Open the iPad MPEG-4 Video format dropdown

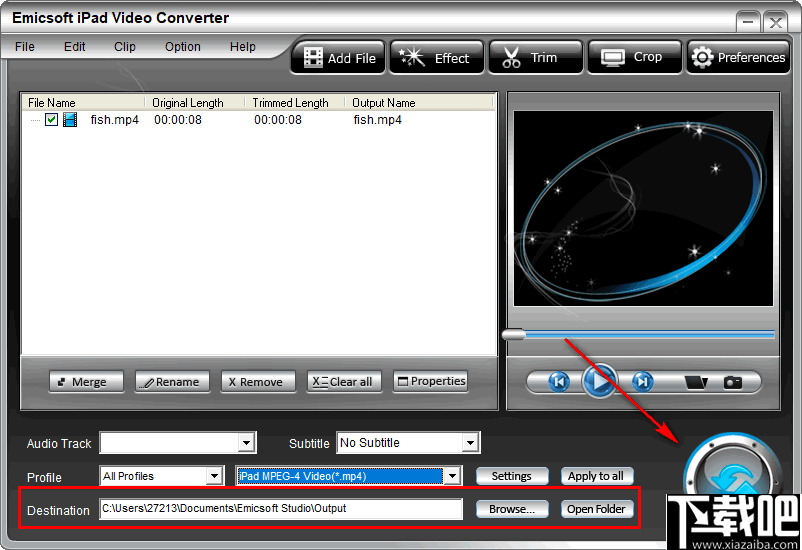[452, 476]
